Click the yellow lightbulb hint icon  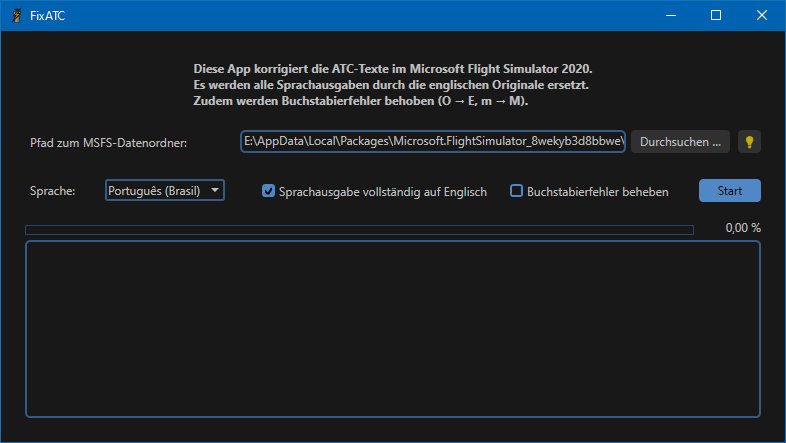coord(749,142)
